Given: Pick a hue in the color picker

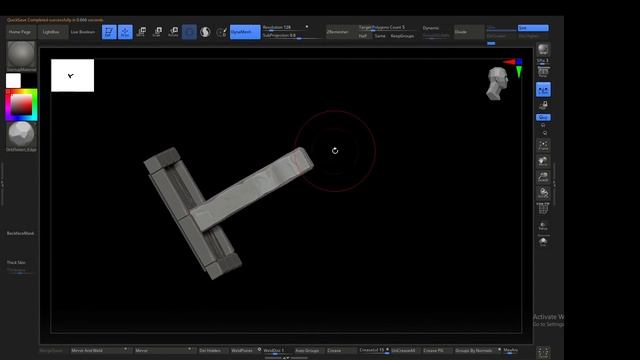Looking at the screenshot, I should (21, 105).
